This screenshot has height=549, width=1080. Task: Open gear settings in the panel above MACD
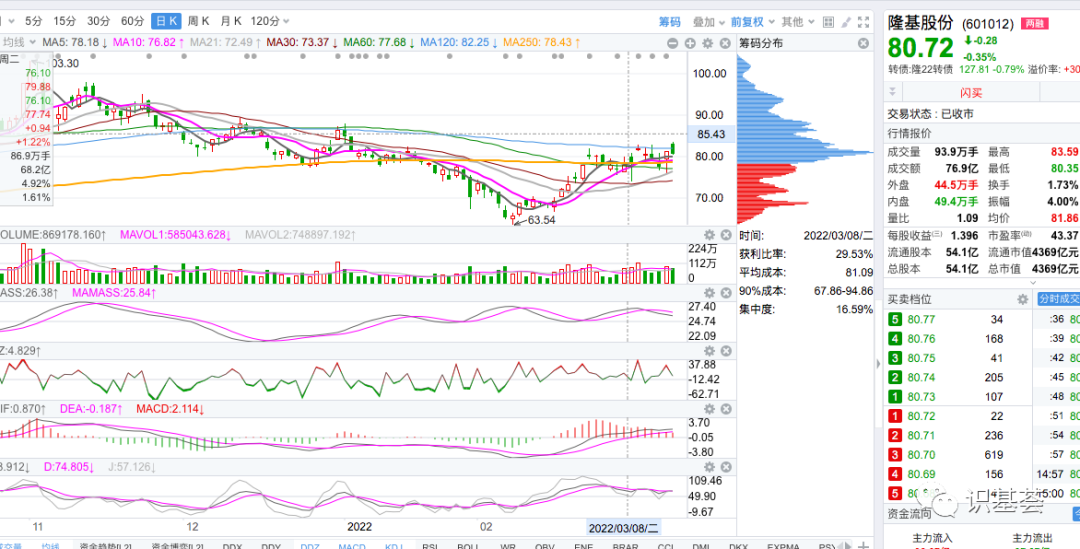tap(709, 351)
